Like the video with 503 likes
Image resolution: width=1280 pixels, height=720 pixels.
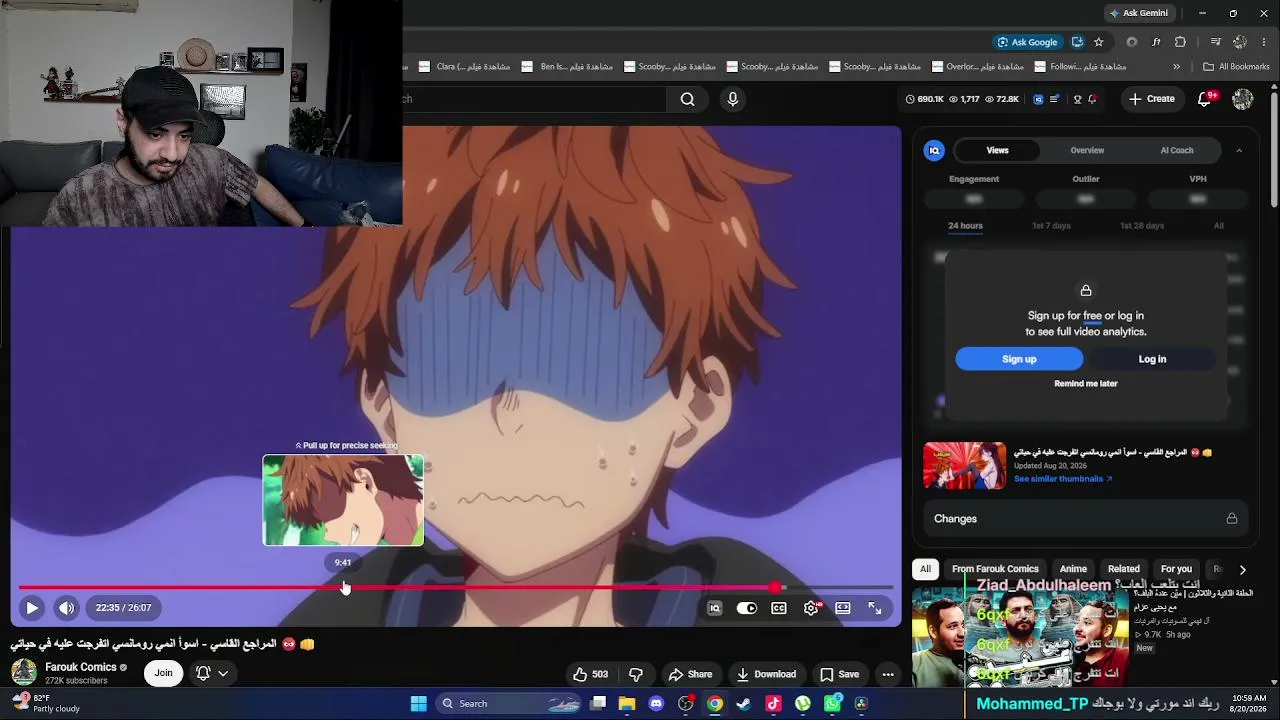pyautogui.click(x=590, y=674)
